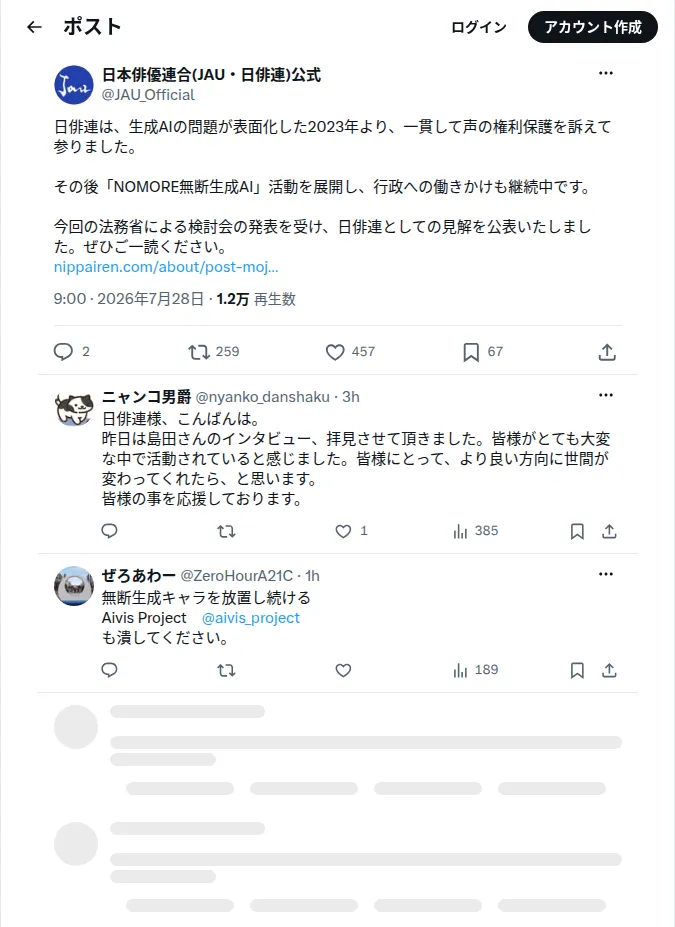Repost ニャンコ男爵's reply
The image size is (675, 927).
point(226,531)
